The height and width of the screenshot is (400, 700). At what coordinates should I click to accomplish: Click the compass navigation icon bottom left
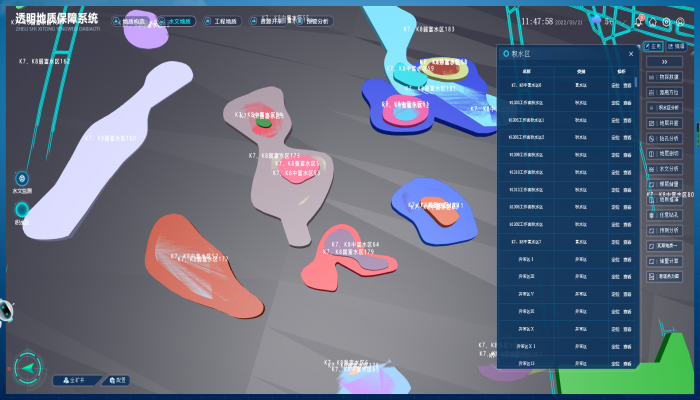coord(29,369)
